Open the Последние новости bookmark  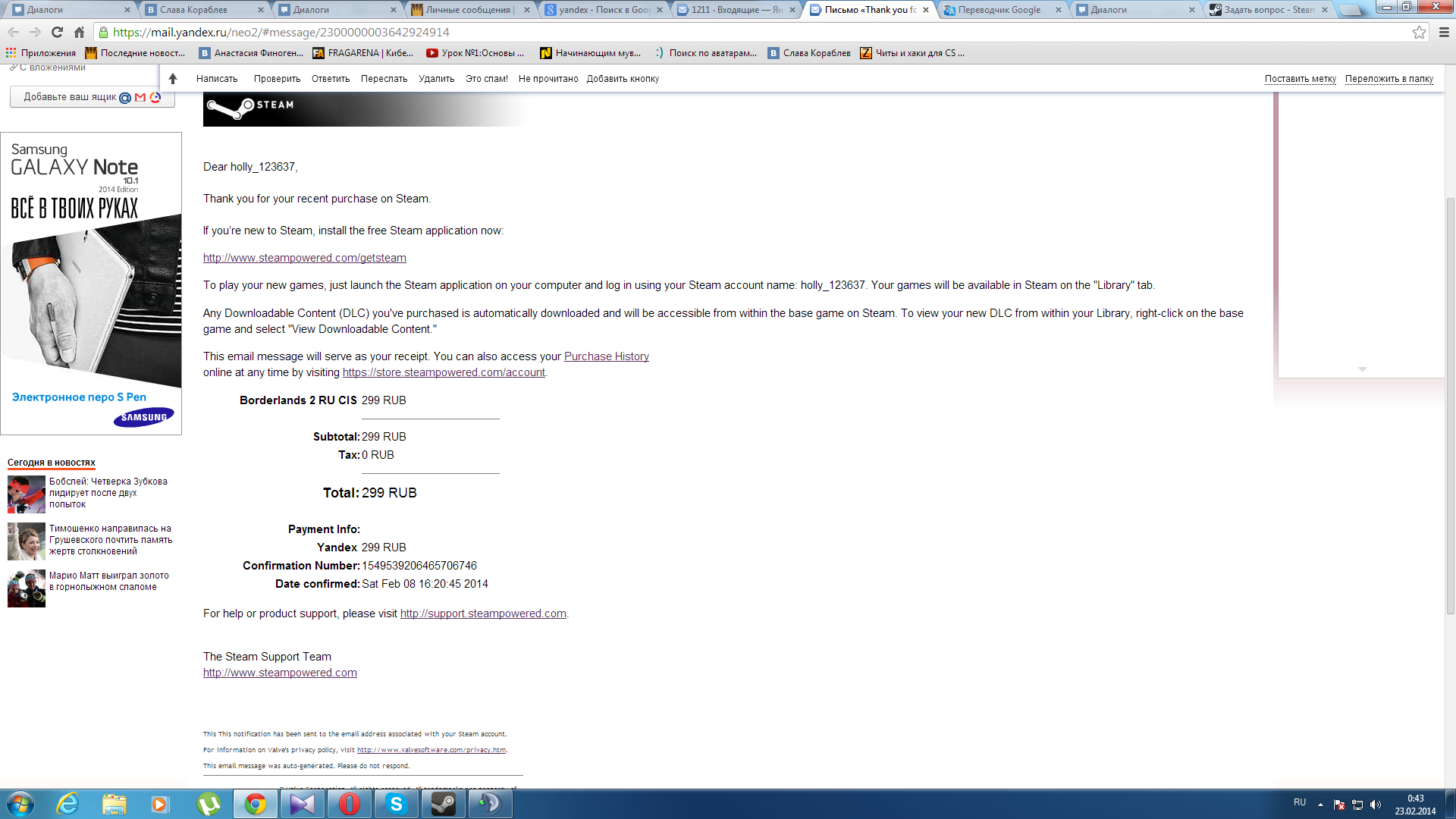click(135, 53)
